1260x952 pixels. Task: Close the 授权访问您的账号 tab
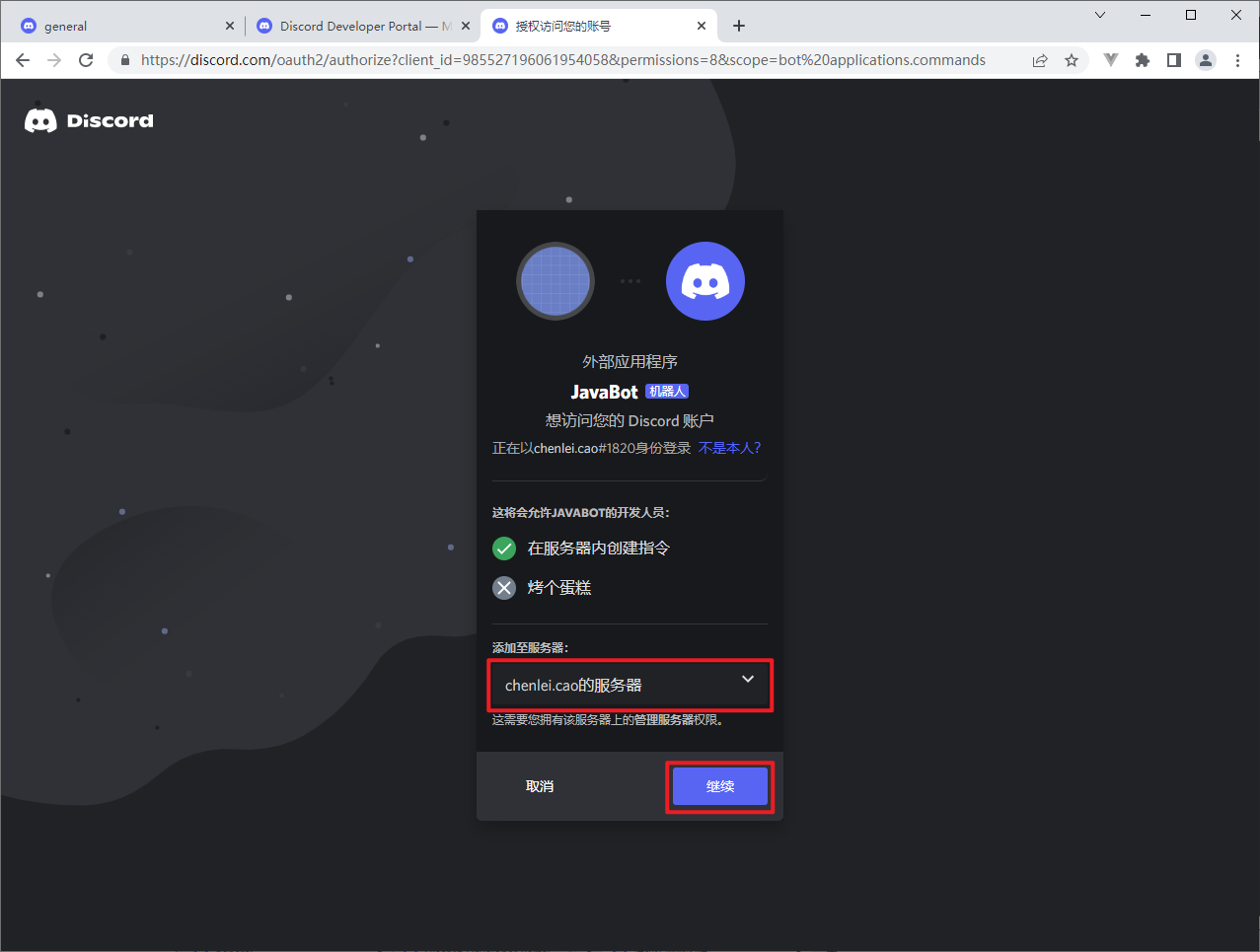pos(702,26)
